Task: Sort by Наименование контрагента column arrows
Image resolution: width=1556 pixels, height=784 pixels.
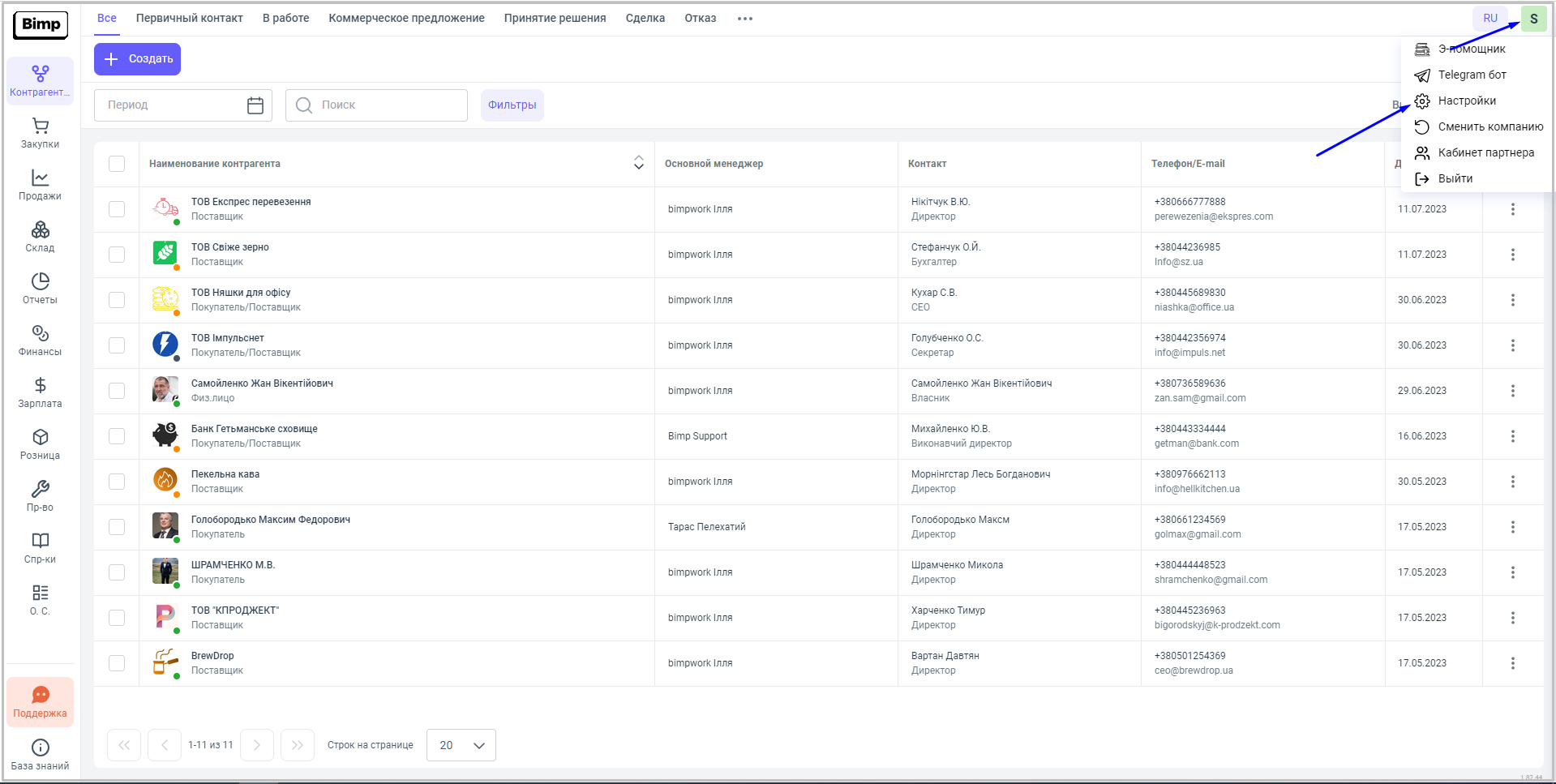Action: coord(638,163)
